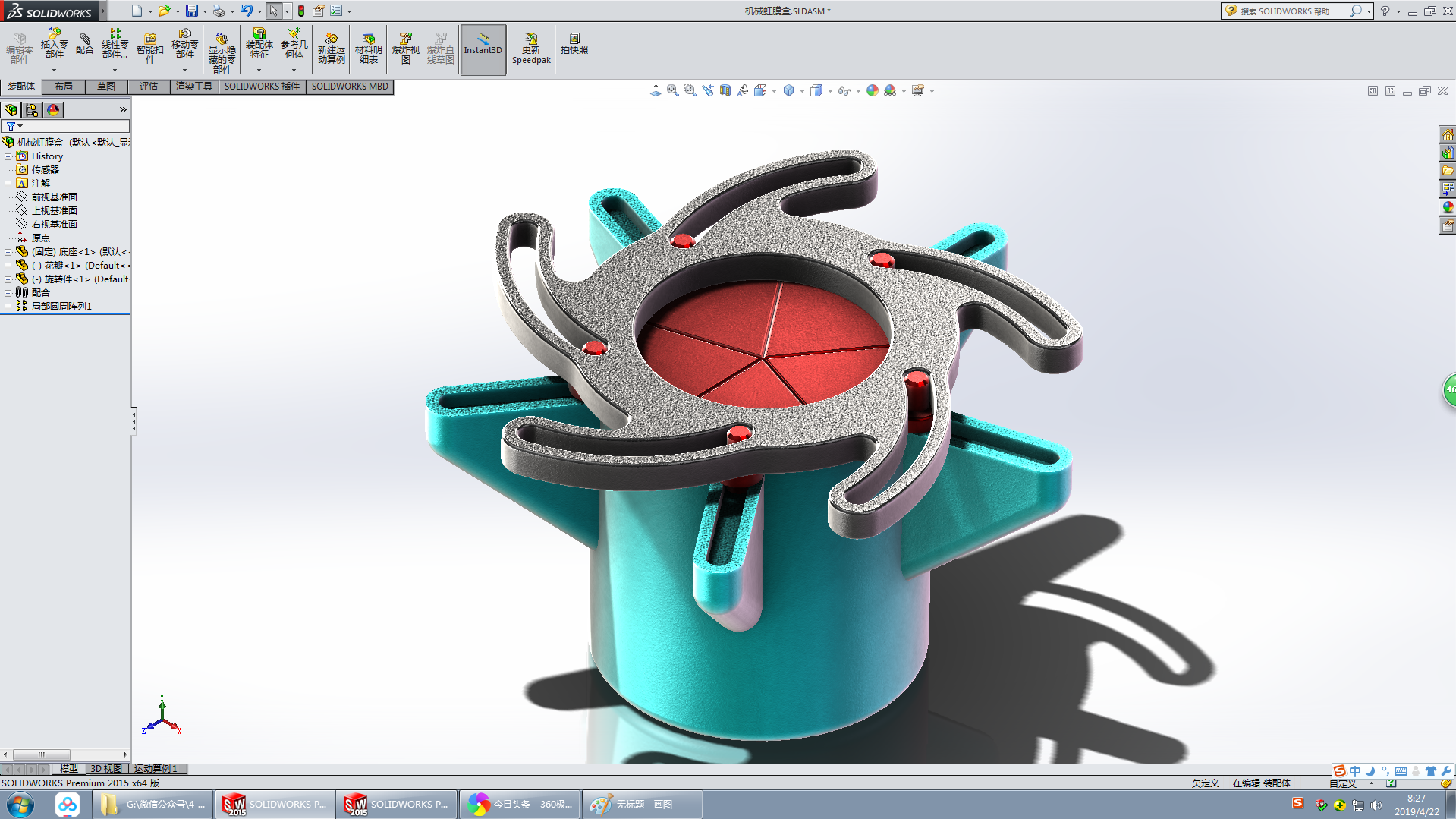Open the 材料明细表 (Bill of Materials) tool
Screen dimensions: 1456x819
(x=368, y=48)
